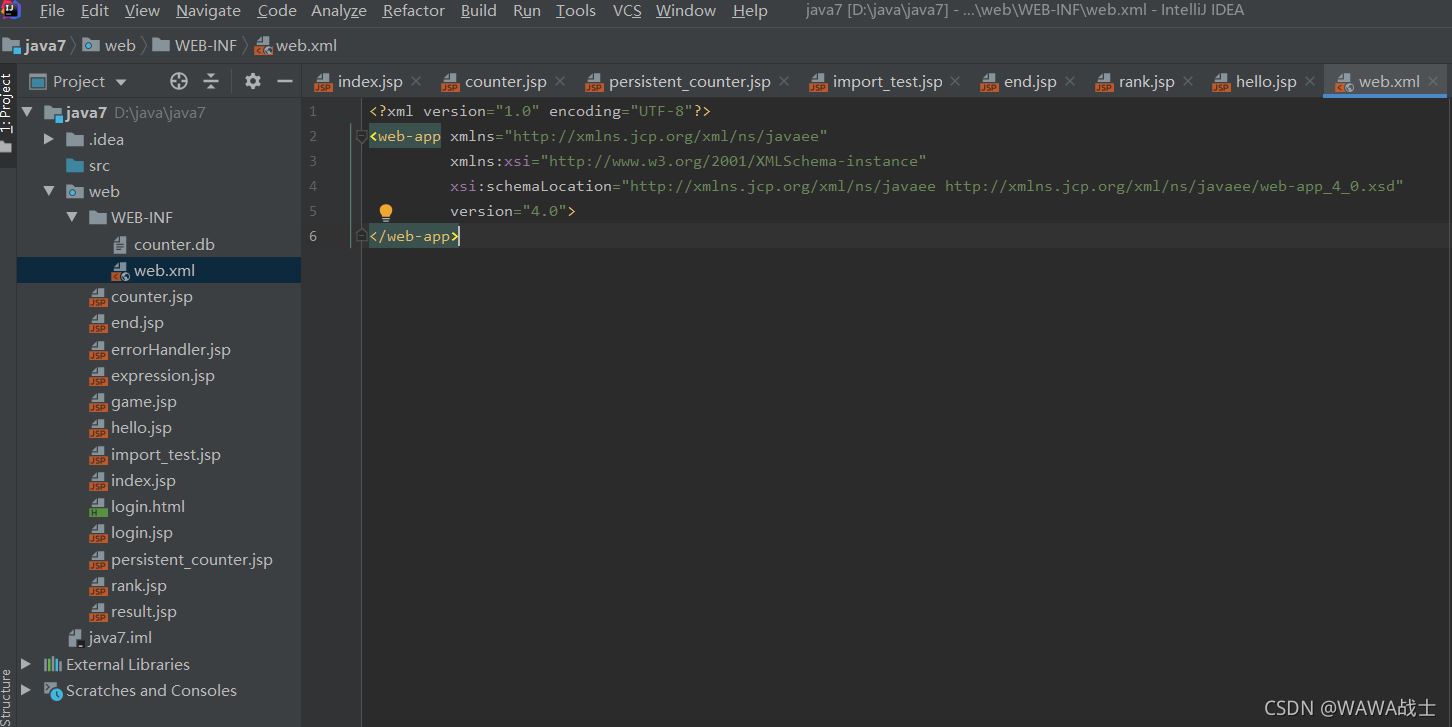
Task: Click the Structure tool button on left edge
Action: [8, 690]
